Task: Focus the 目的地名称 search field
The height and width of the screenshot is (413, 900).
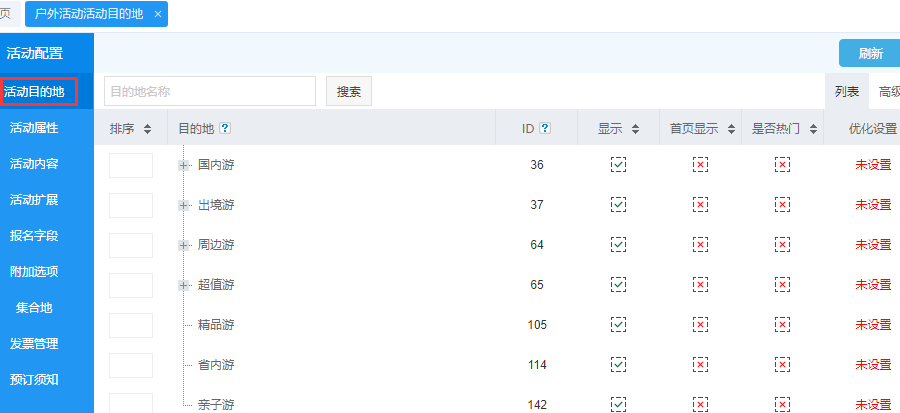Action: (x=209, y=92)
